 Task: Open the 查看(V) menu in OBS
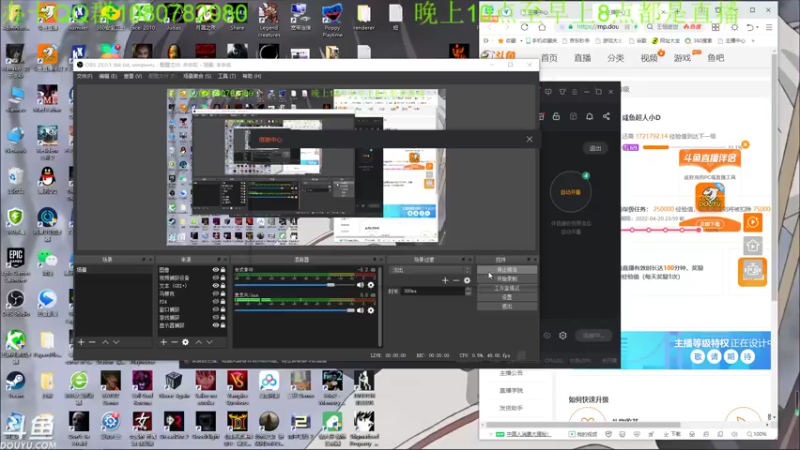pyautogui.click(x=133, y=76)
